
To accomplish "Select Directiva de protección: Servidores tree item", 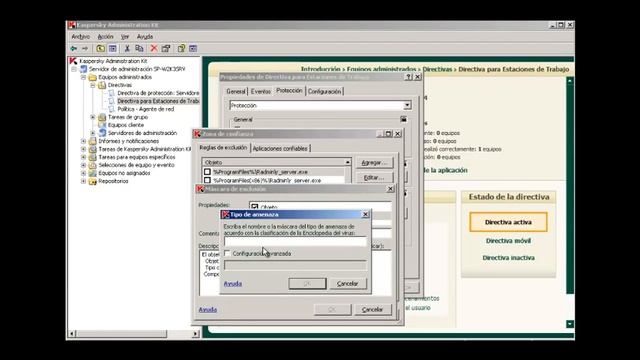I will 158,93.
